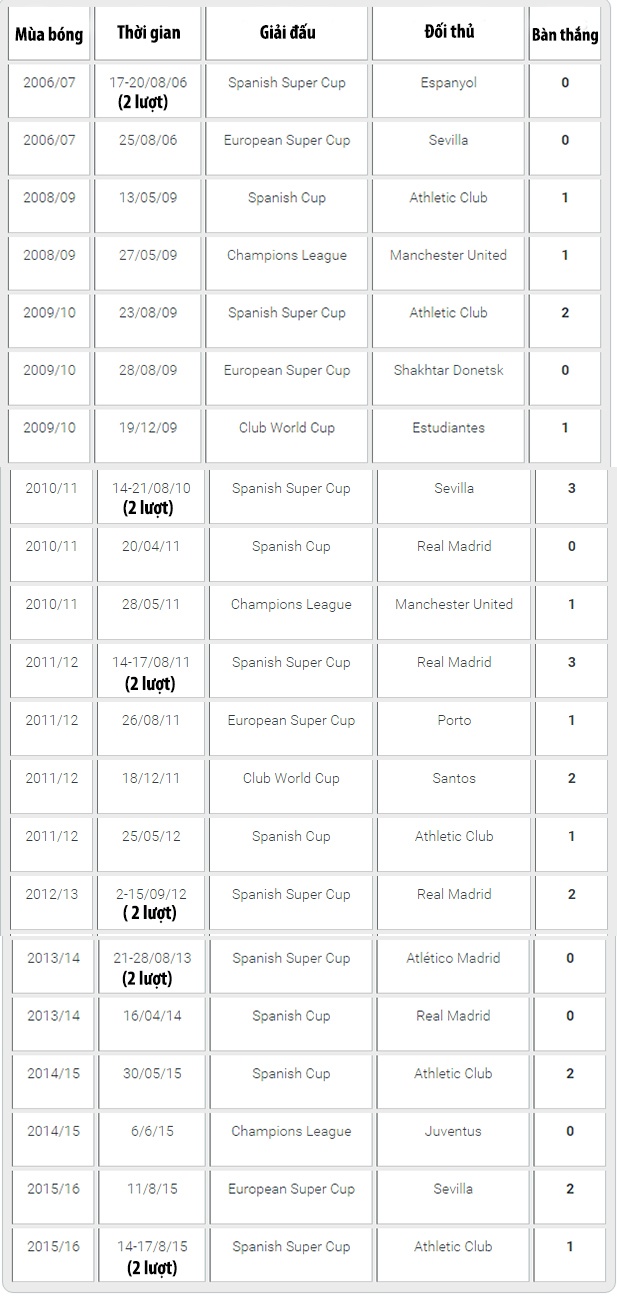
Task: Click the date cell 27/05/09
Action: pyautogui.click(x=148, y=255)
